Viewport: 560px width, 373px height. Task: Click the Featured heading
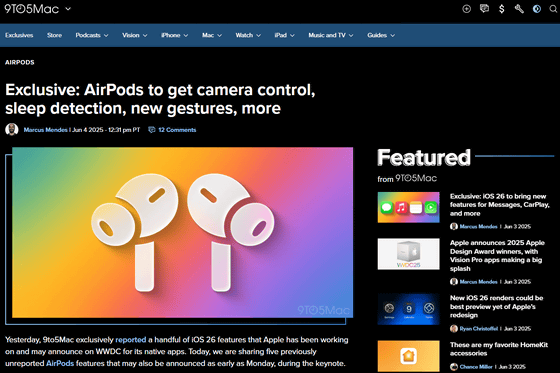click(x=424, y=157)
